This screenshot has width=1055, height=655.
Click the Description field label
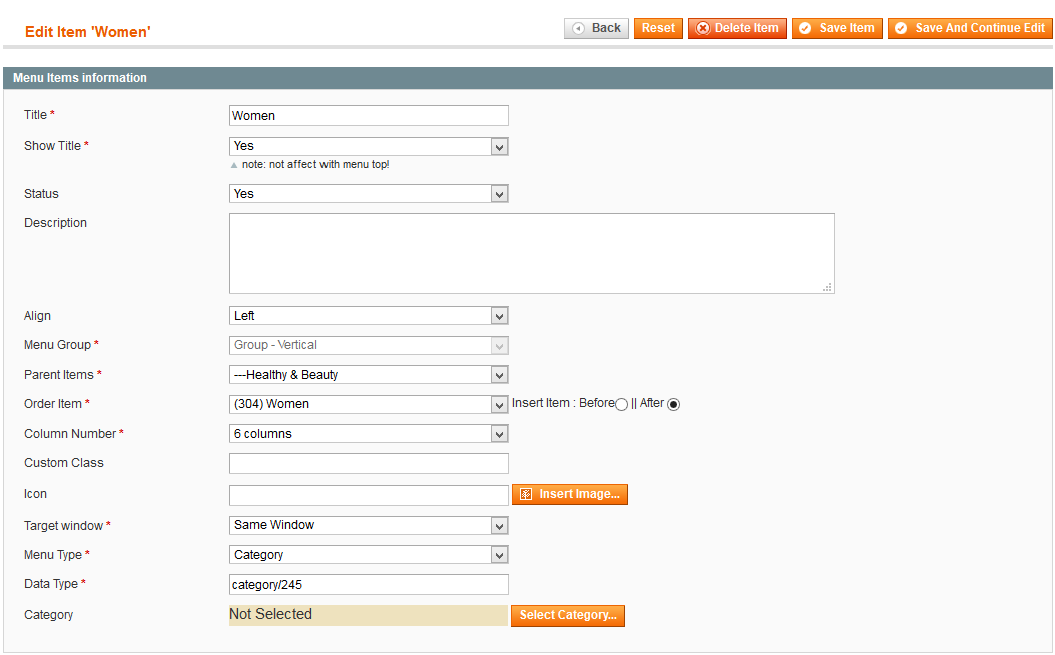tap(55, 223)
